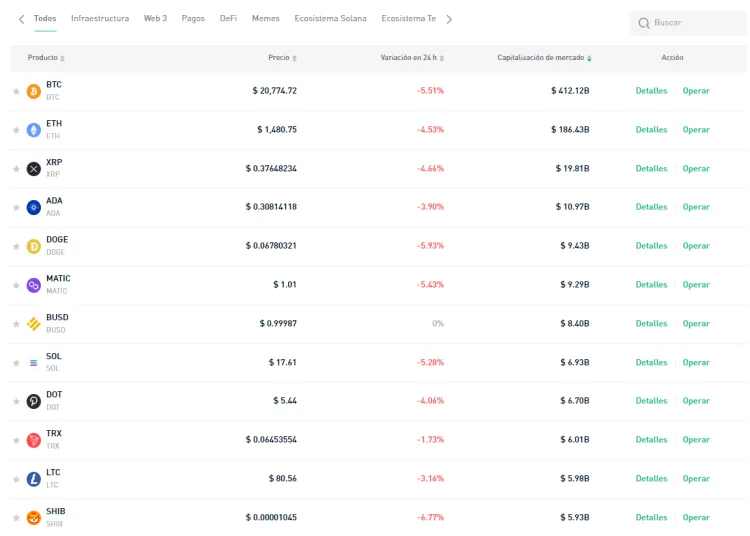
Task: Click the Litecoin LTC logo
Action: pos(33,479)
